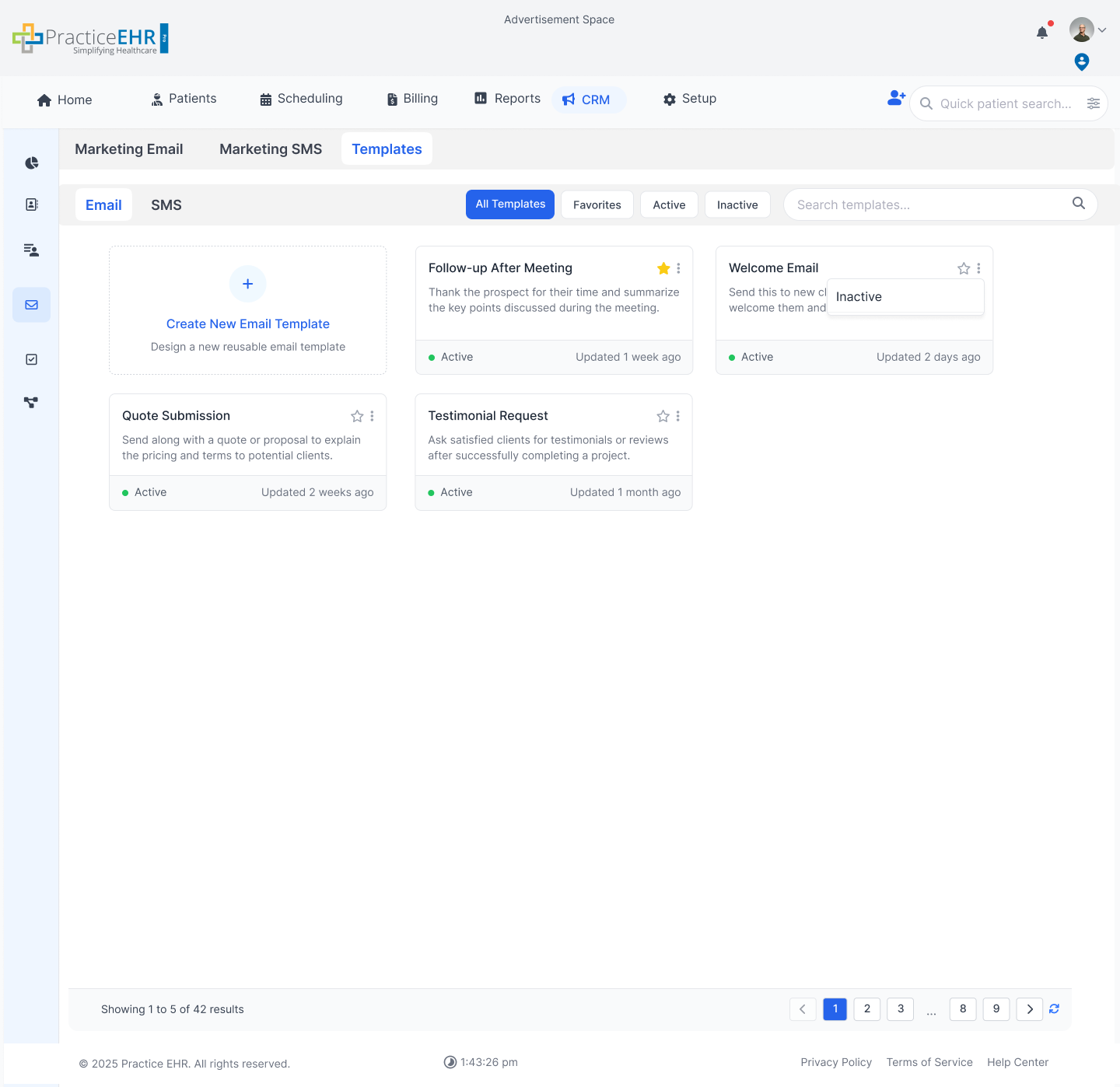Image resolution: width=1120 pixels, height=1087 pixels.
Task: Click the search filters icon in patient search
Action: (x=1094, y=103)
